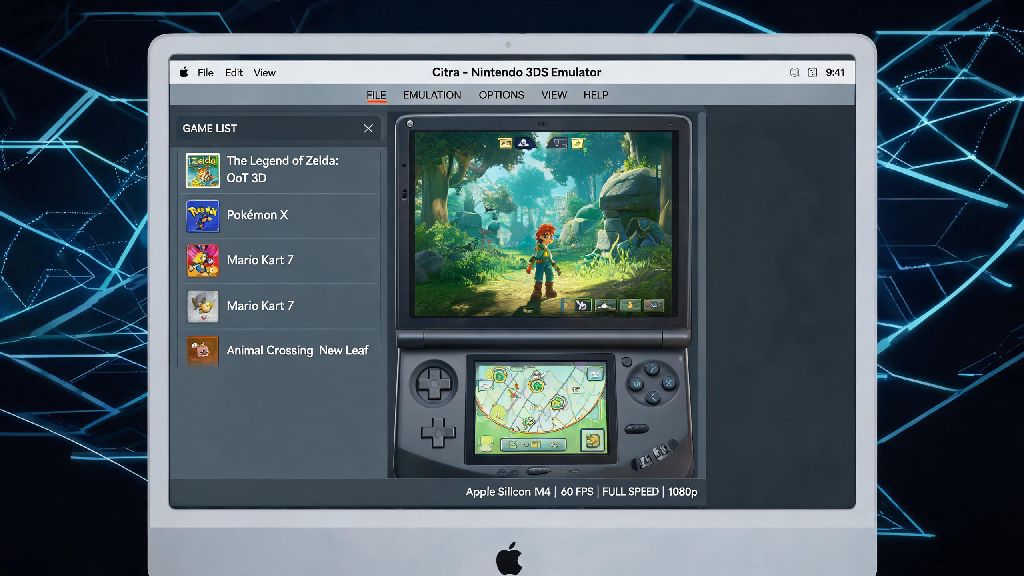Screen dimensions: 1024x576
Task: Click the GAME LIST panel title
Action: point(210,128)
